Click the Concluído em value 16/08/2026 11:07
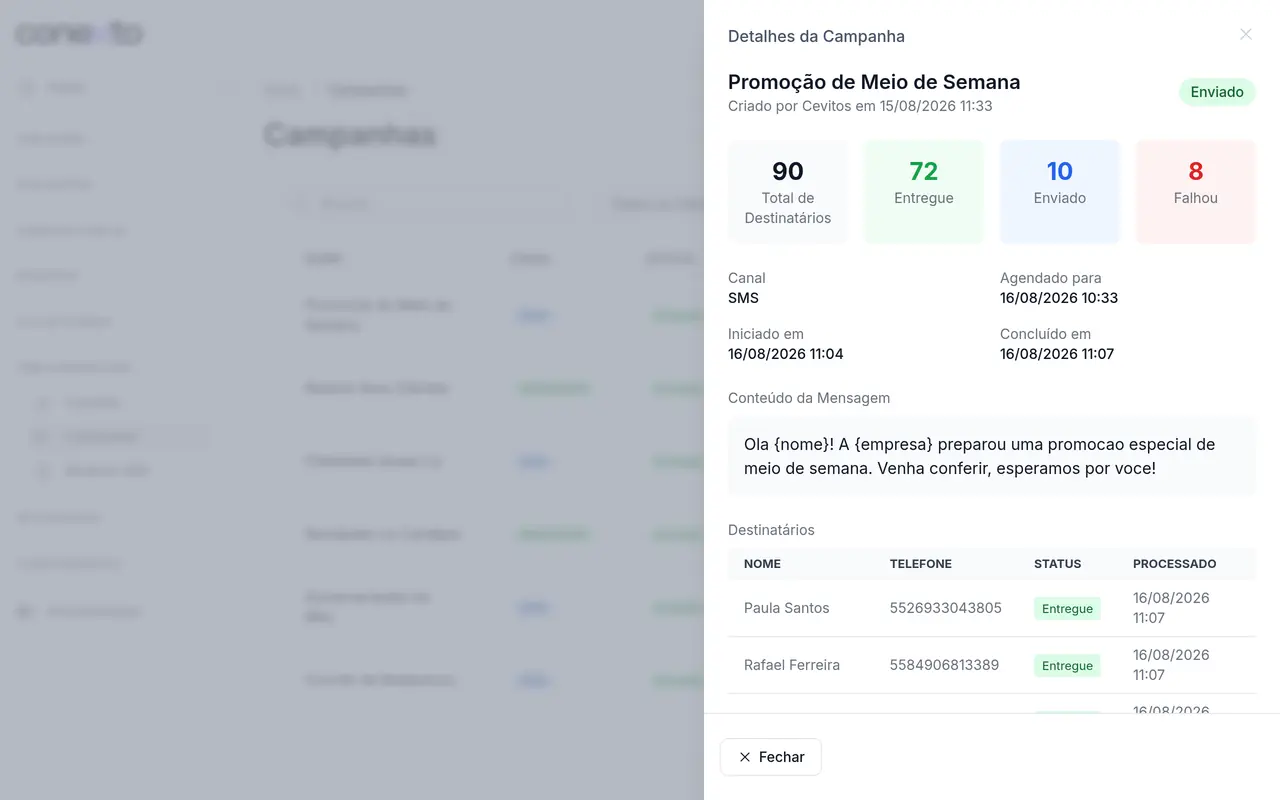Image resolution: width=1280 pixels, height=800 pixels. click(1057, 354)
